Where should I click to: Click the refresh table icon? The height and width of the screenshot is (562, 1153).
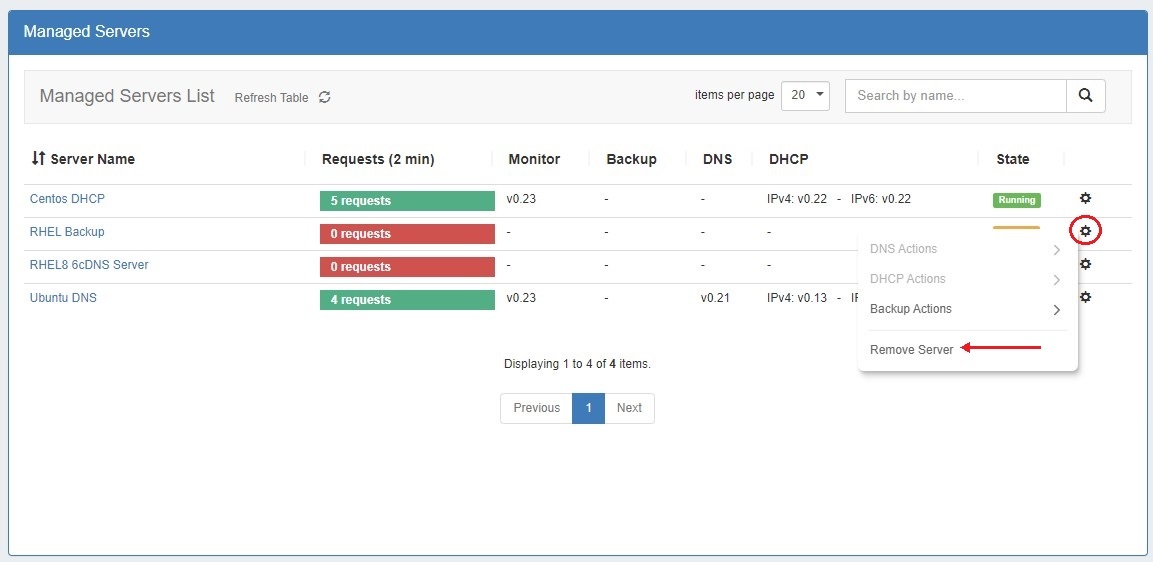[324, 97]
